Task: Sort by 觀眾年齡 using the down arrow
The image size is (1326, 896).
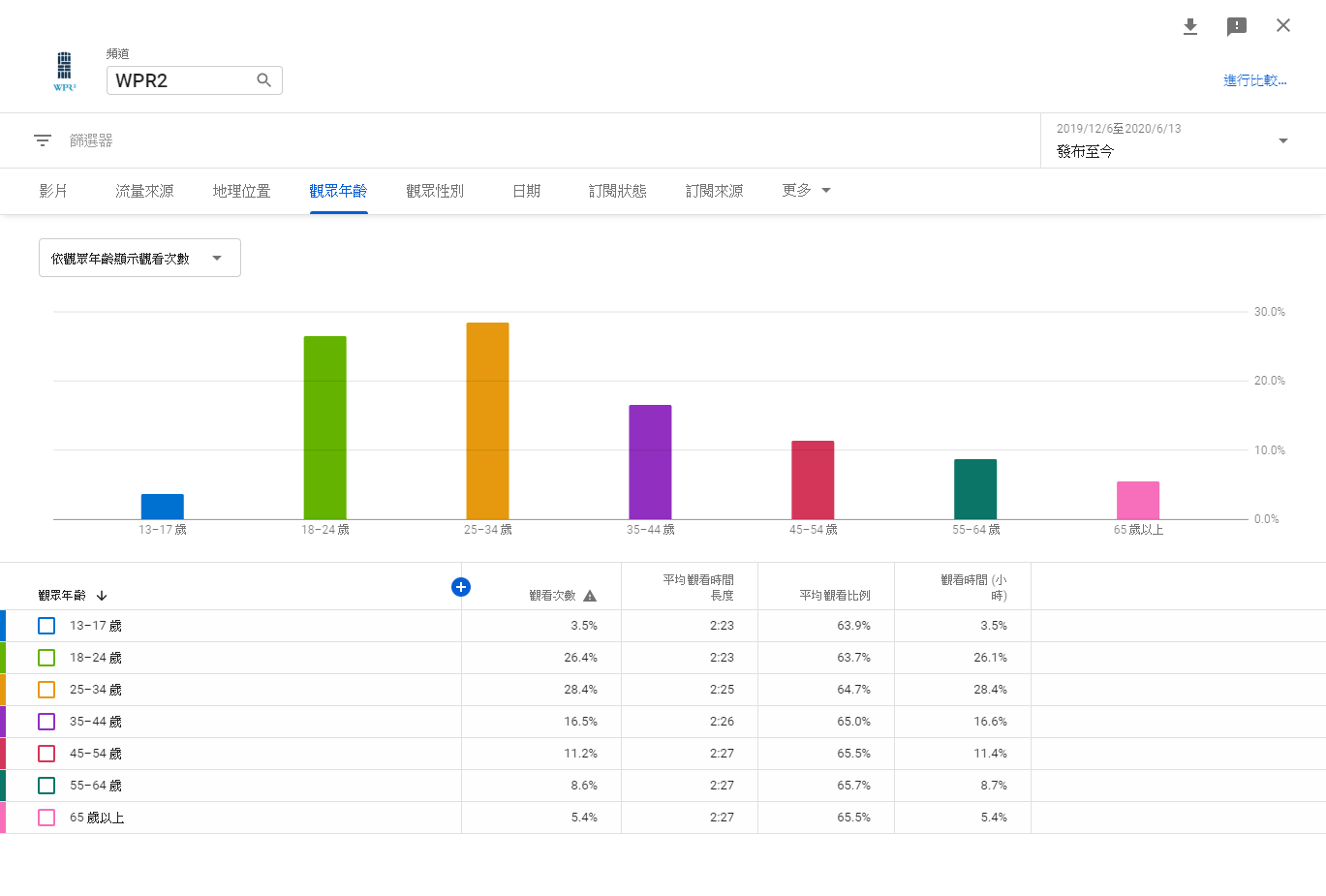Action: pos(102,596)
